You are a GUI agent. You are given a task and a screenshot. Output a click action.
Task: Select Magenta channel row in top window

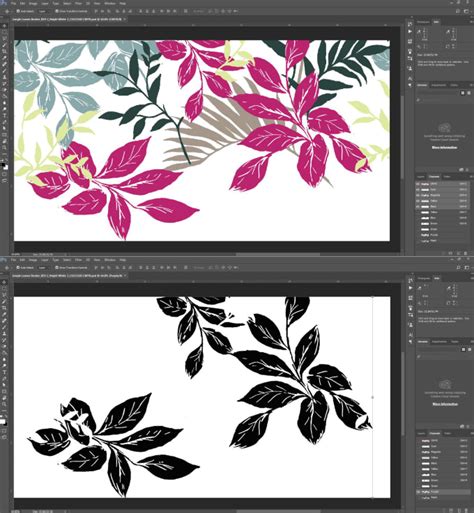(442, 195)
